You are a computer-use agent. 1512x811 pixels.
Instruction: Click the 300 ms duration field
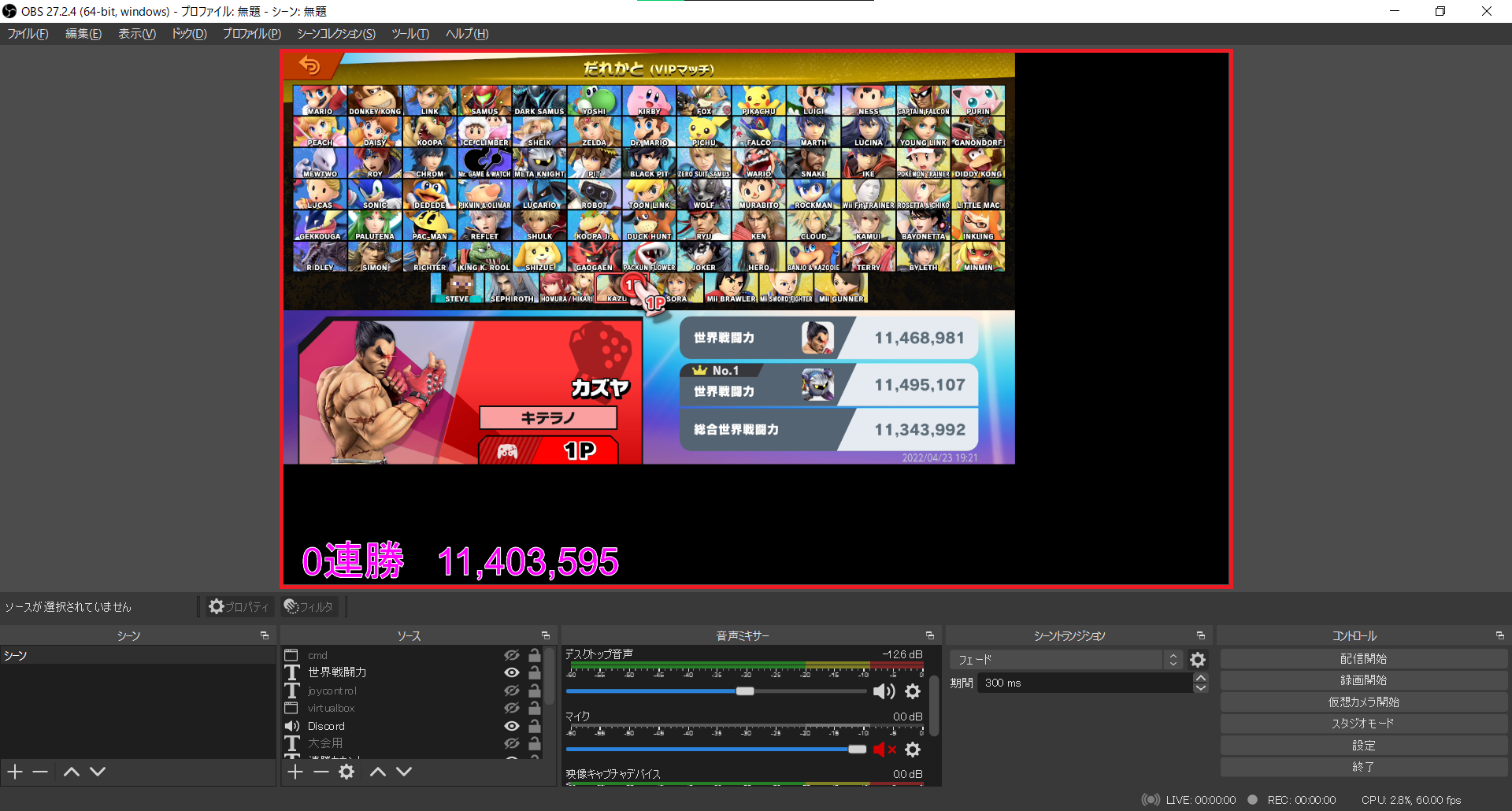click(1085, 683)
